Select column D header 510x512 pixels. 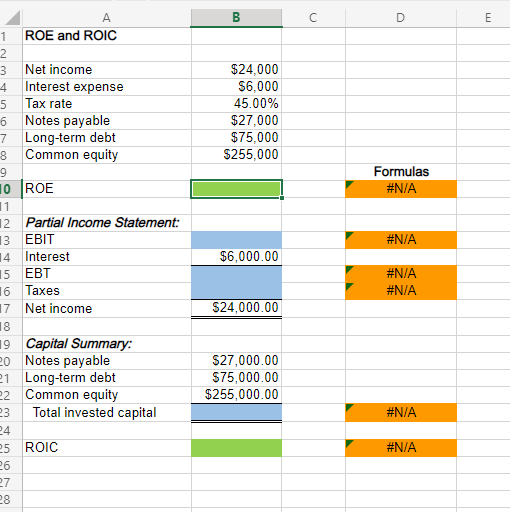pos(401,18)
